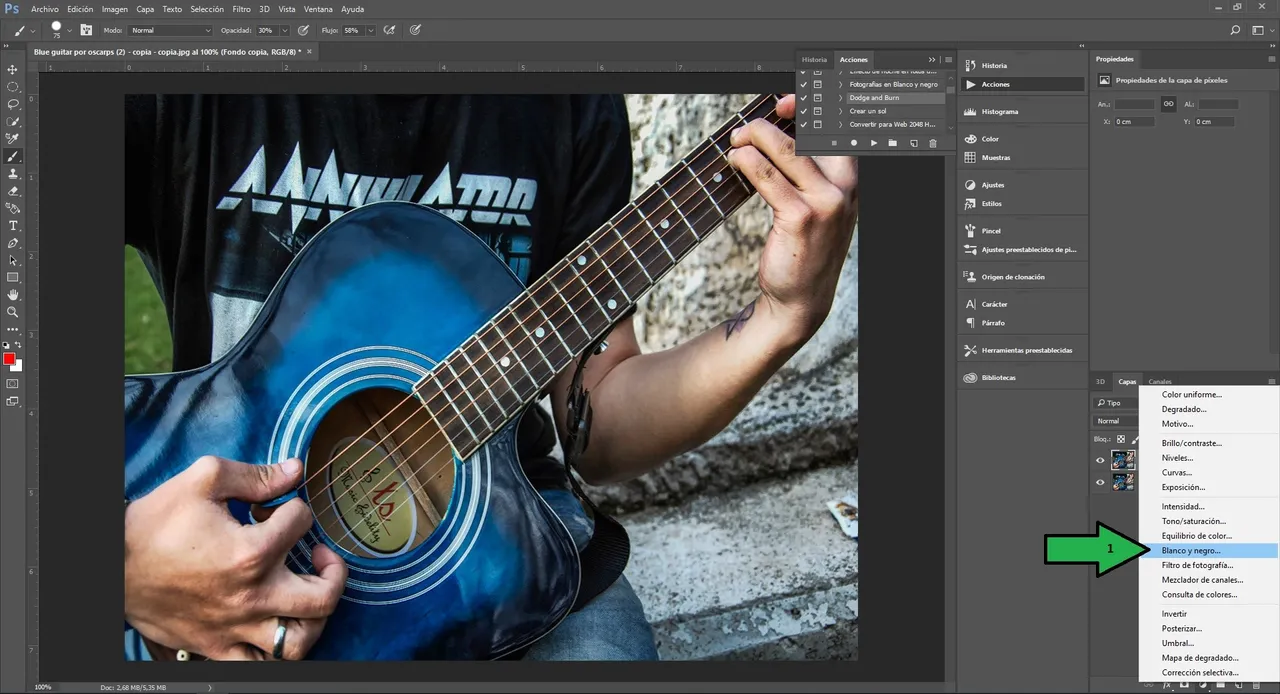Viewport: 1280px width, 694px height.
Task: Toggle pressure for opacity icon
Action: pos(303,30)
